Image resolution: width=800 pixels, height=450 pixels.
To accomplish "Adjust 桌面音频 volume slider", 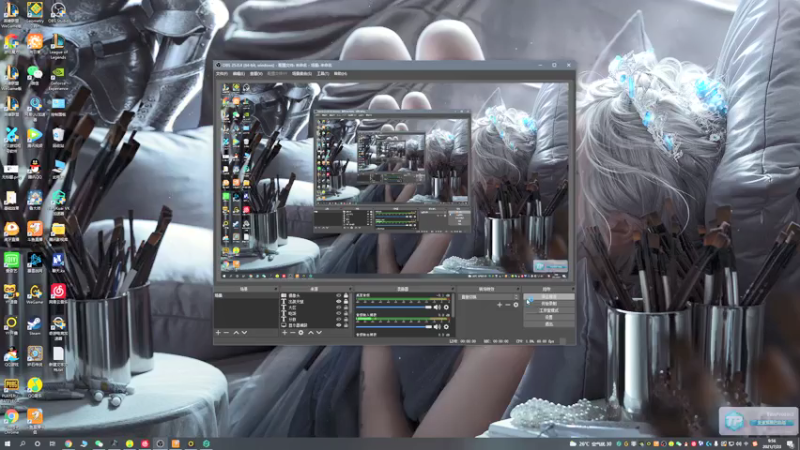I will (x=394, y=307).
